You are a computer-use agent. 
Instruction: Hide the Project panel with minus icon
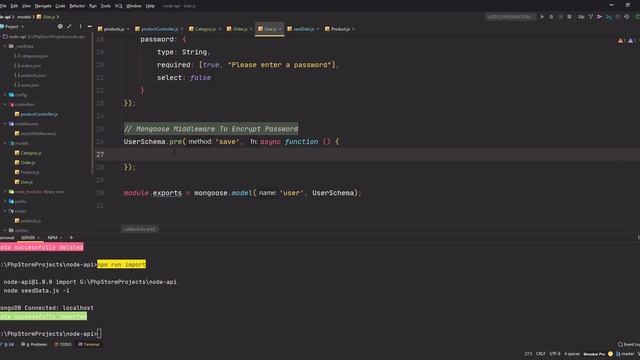(89, 27)
